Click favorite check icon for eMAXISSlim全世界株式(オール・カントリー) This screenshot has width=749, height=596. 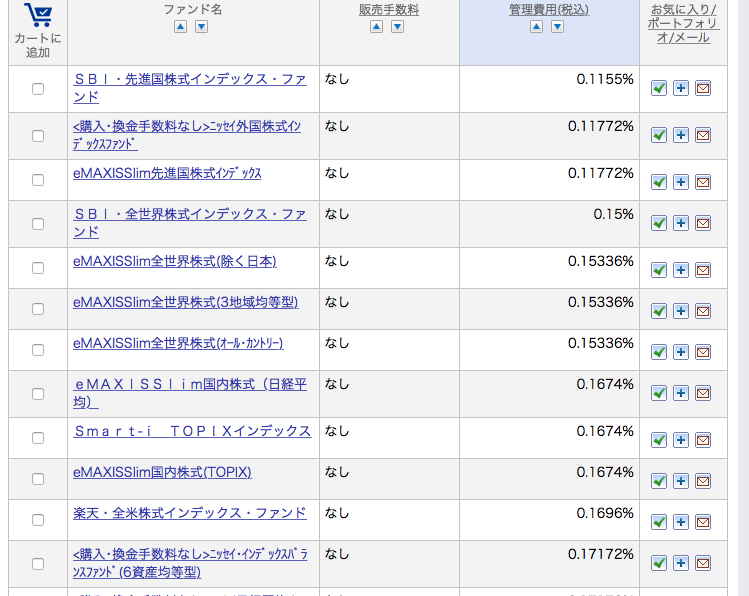click(x=659, y=352)
